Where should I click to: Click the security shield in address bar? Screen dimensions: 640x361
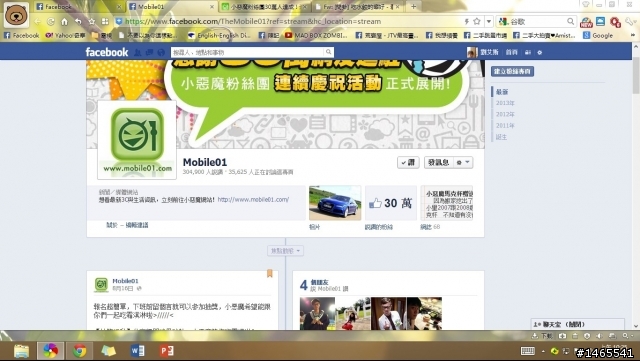tap(119, 22)
